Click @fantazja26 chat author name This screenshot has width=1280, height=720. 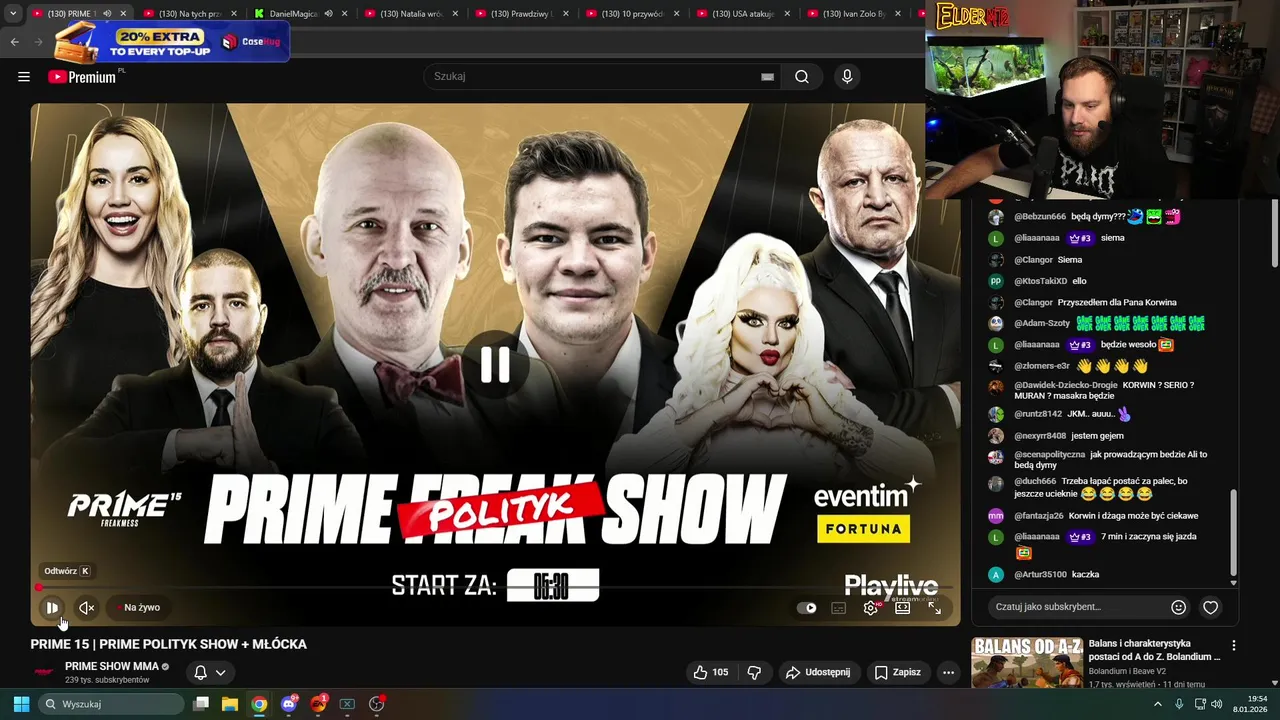point(1039,516)
